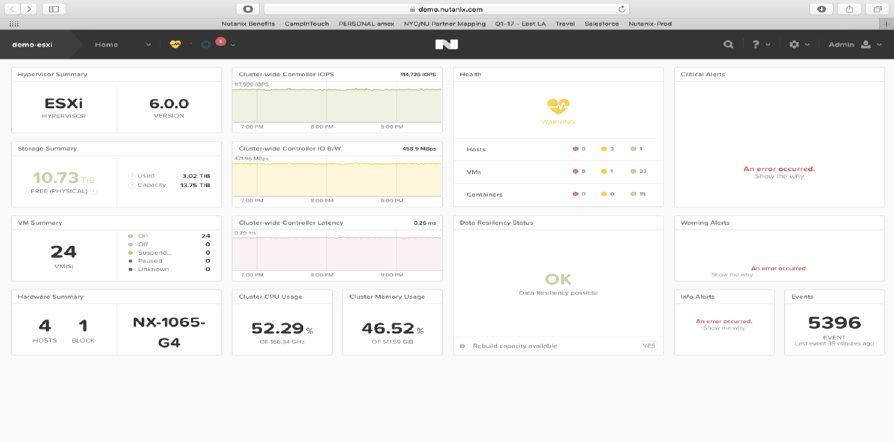
Task: Show the Safari sidebar
Action: click(x=54, y=9)
